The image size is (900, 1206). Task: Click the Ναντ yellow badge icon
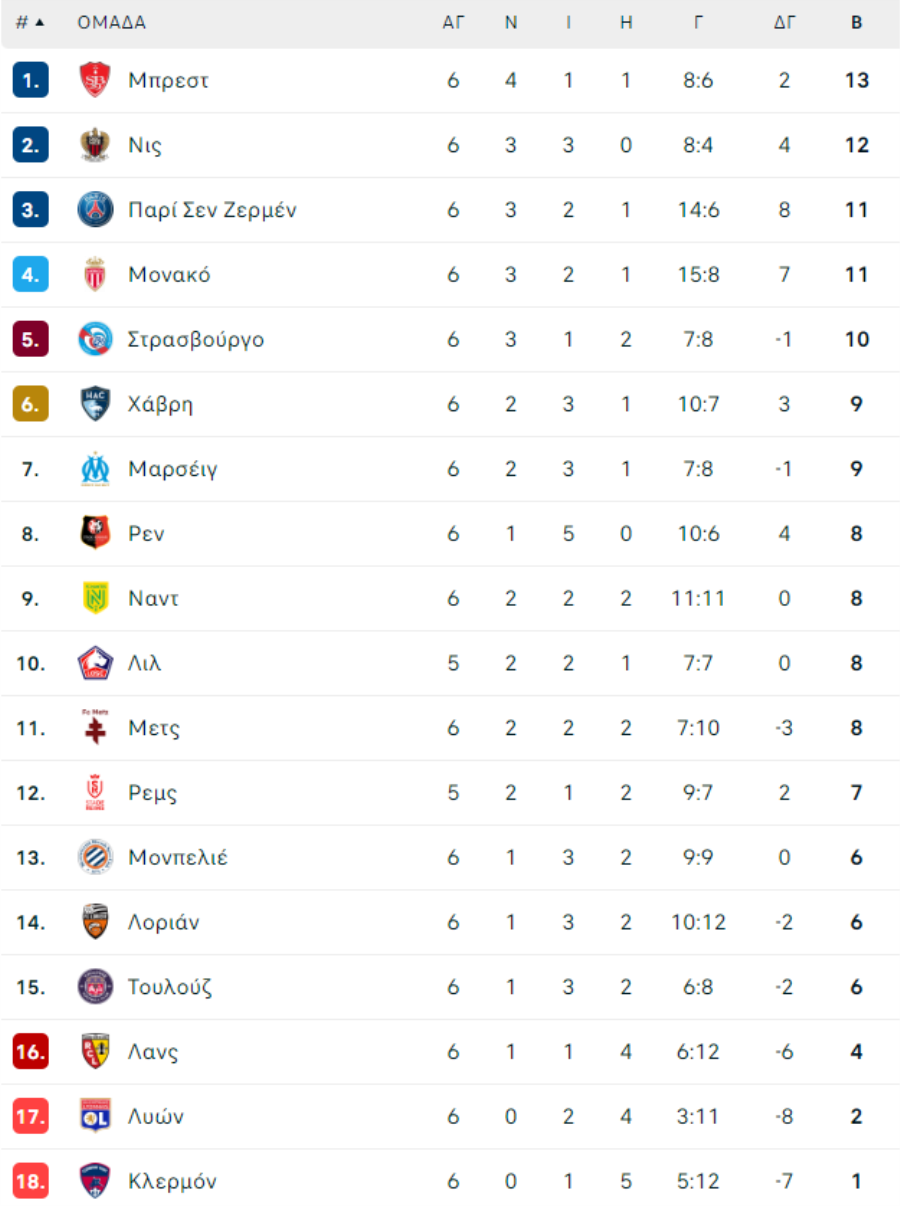pyautogui.click(x=95, y=598)
